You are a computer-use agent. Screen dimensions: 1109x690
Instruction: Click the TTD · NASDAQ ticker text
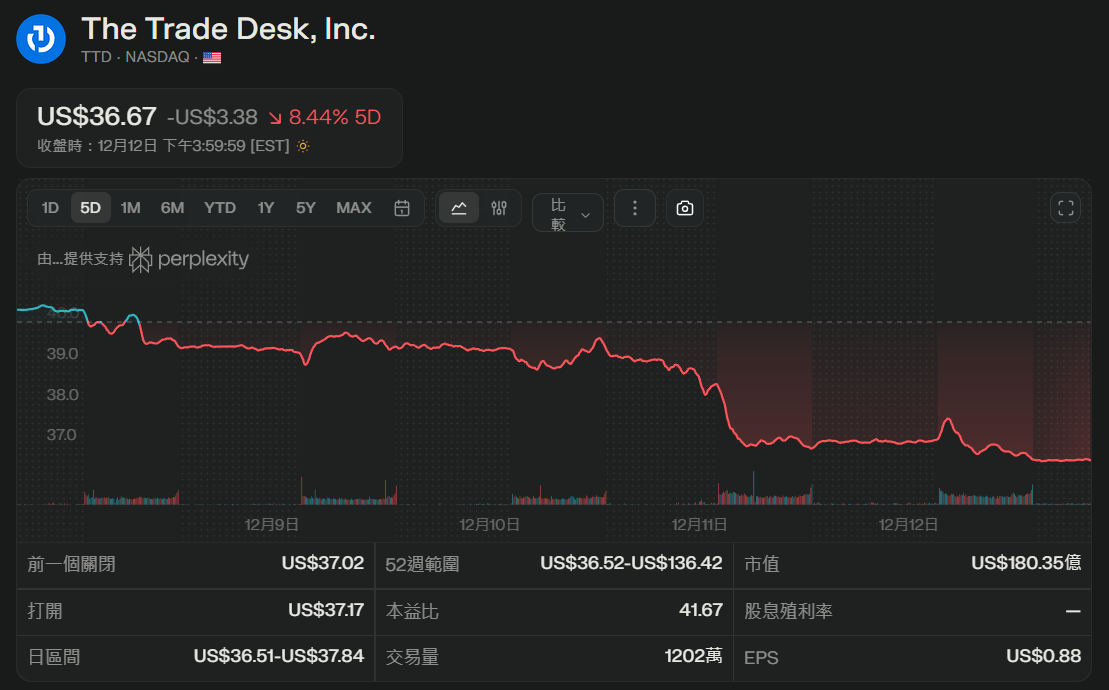tap(135, 57)
